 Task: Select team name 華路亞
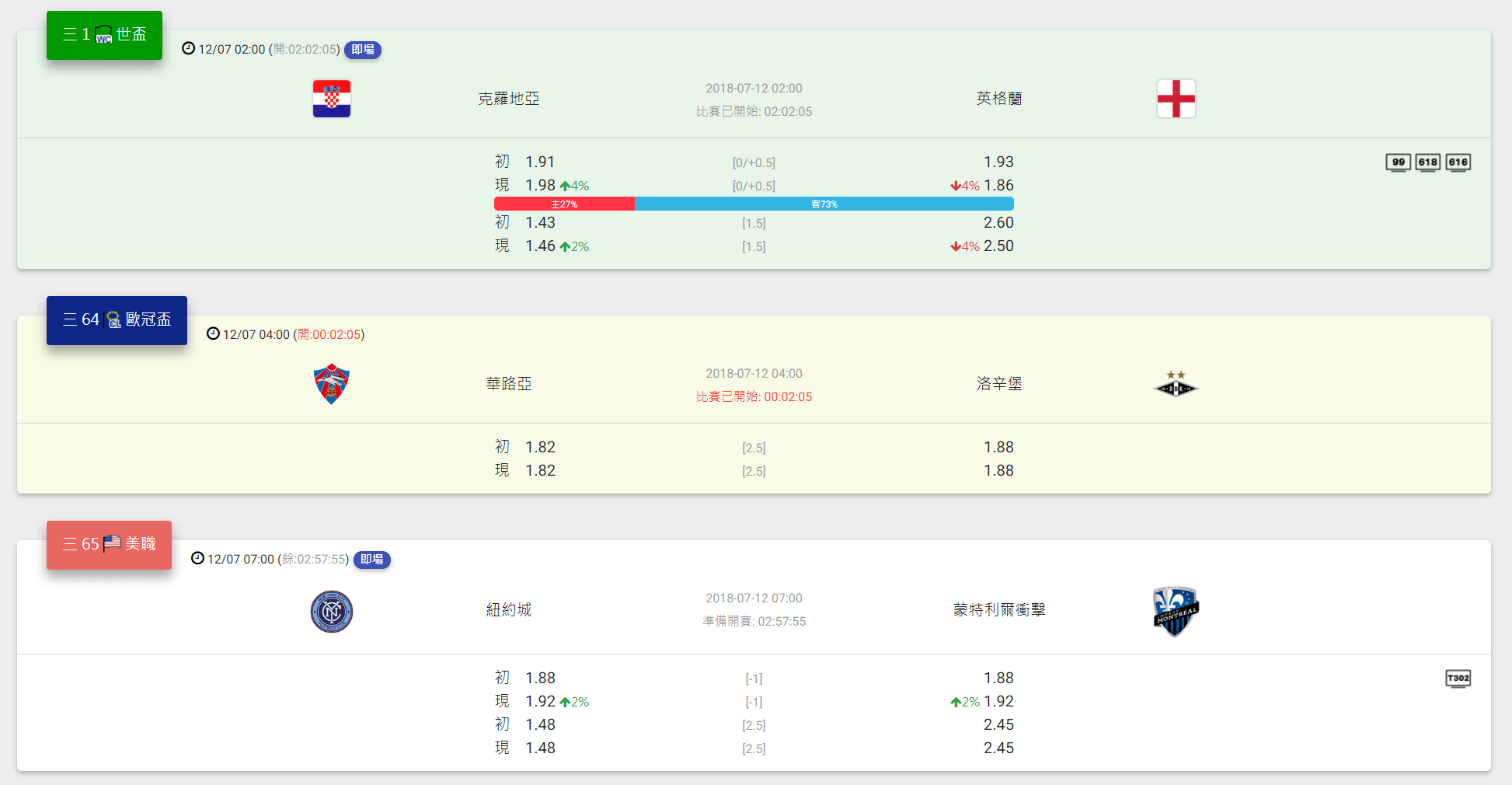click(x=509, y=384)
